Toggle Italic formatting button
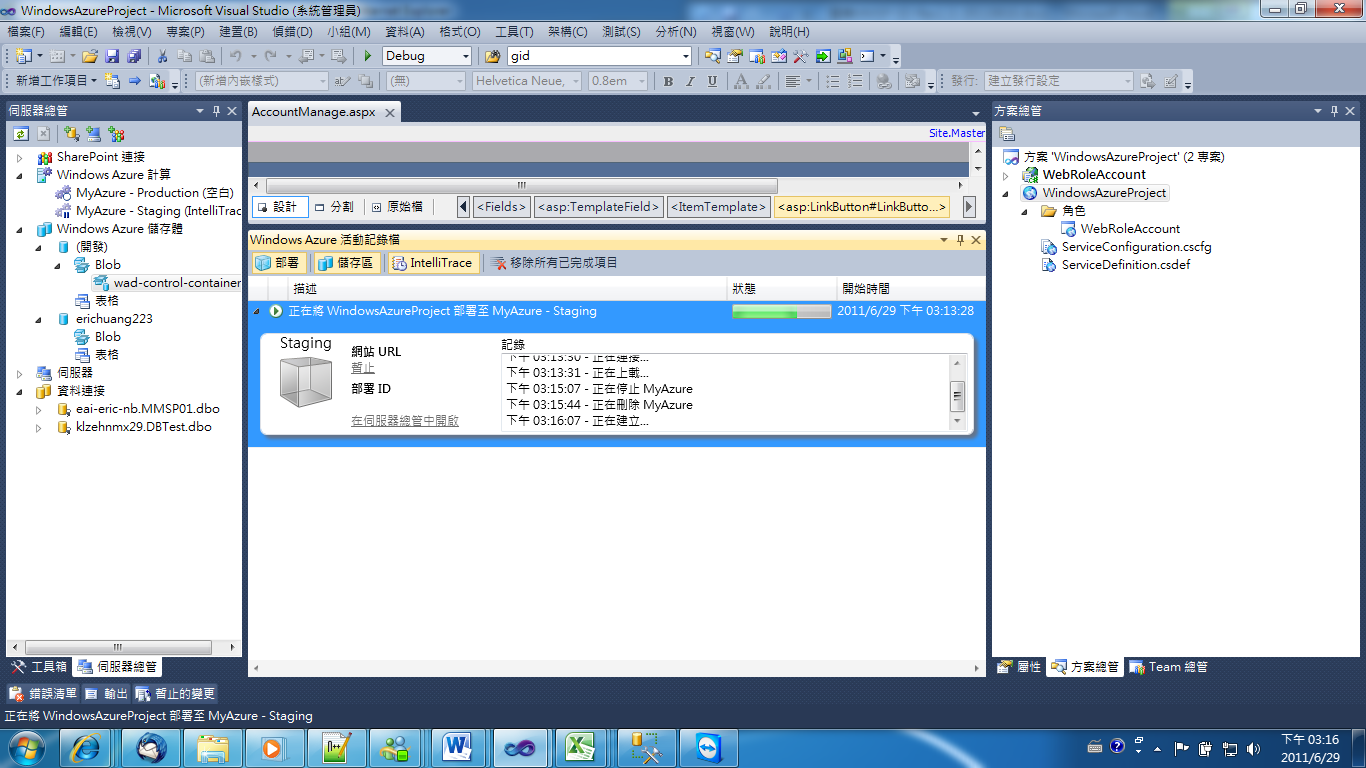Image resolution: width=1366 pixels, height=768 pixels. click(690, 81)
